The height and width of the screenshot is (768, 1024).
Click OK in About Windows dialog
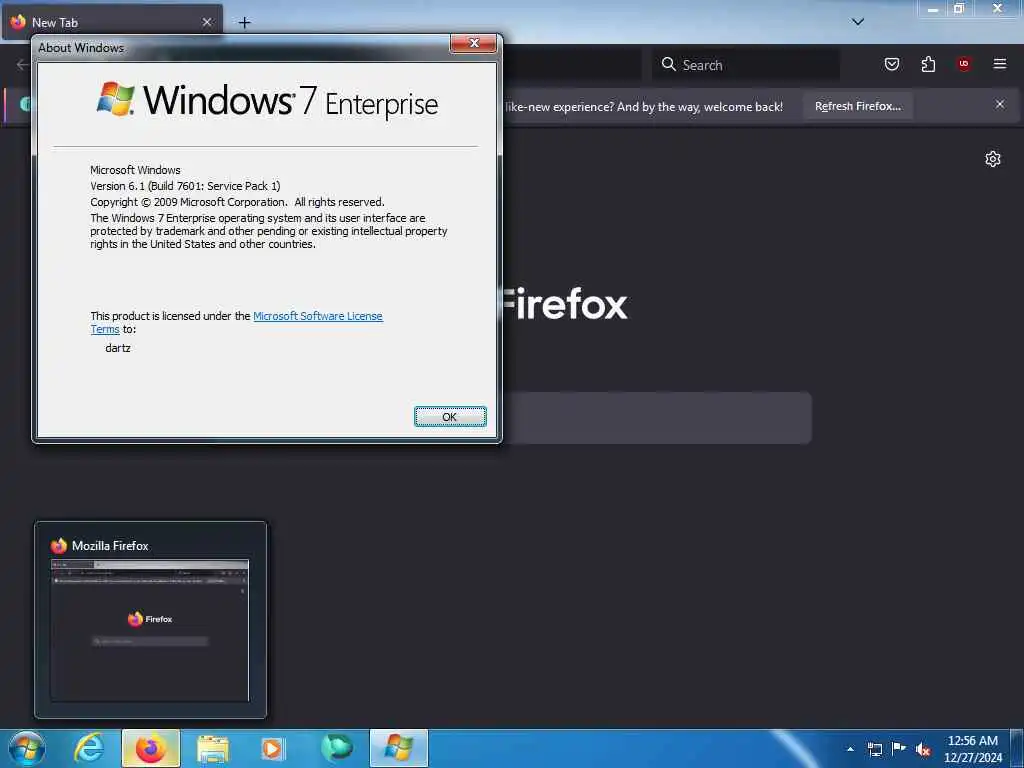450,417
